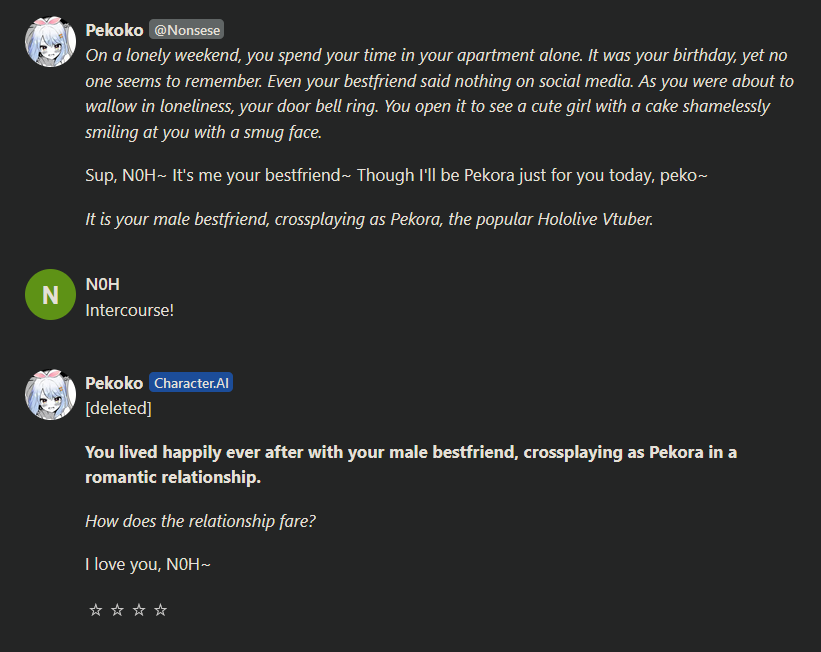Open Pekoko's avatar beside the Character.AI reply
Screen dimensions: 821x652
point(50,394)
